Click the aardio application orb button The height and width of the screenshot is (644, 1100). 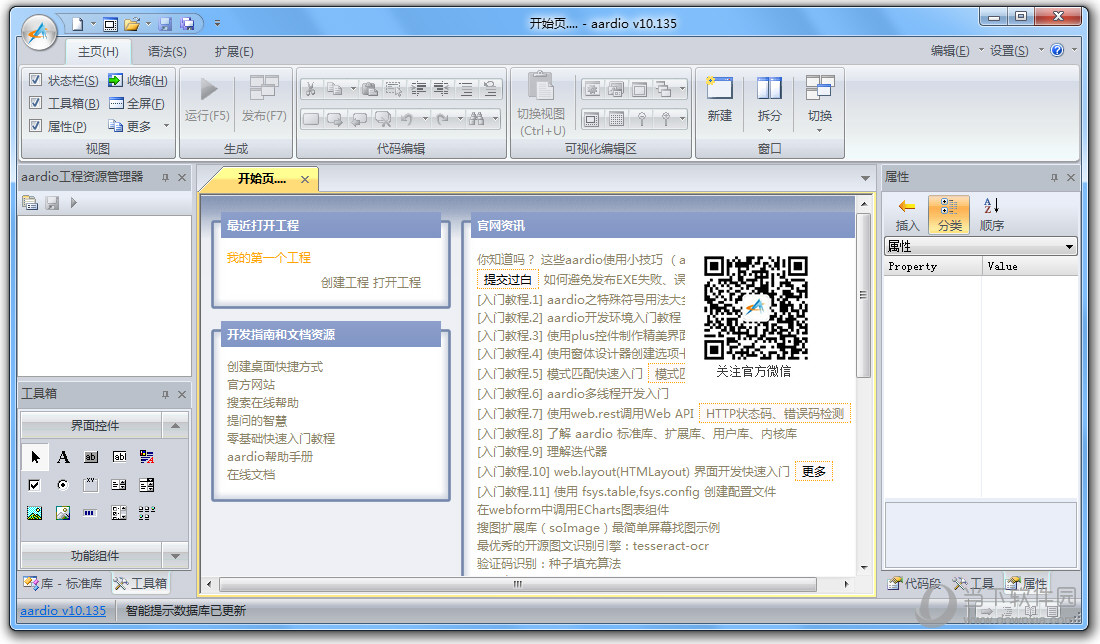[39, 32]
